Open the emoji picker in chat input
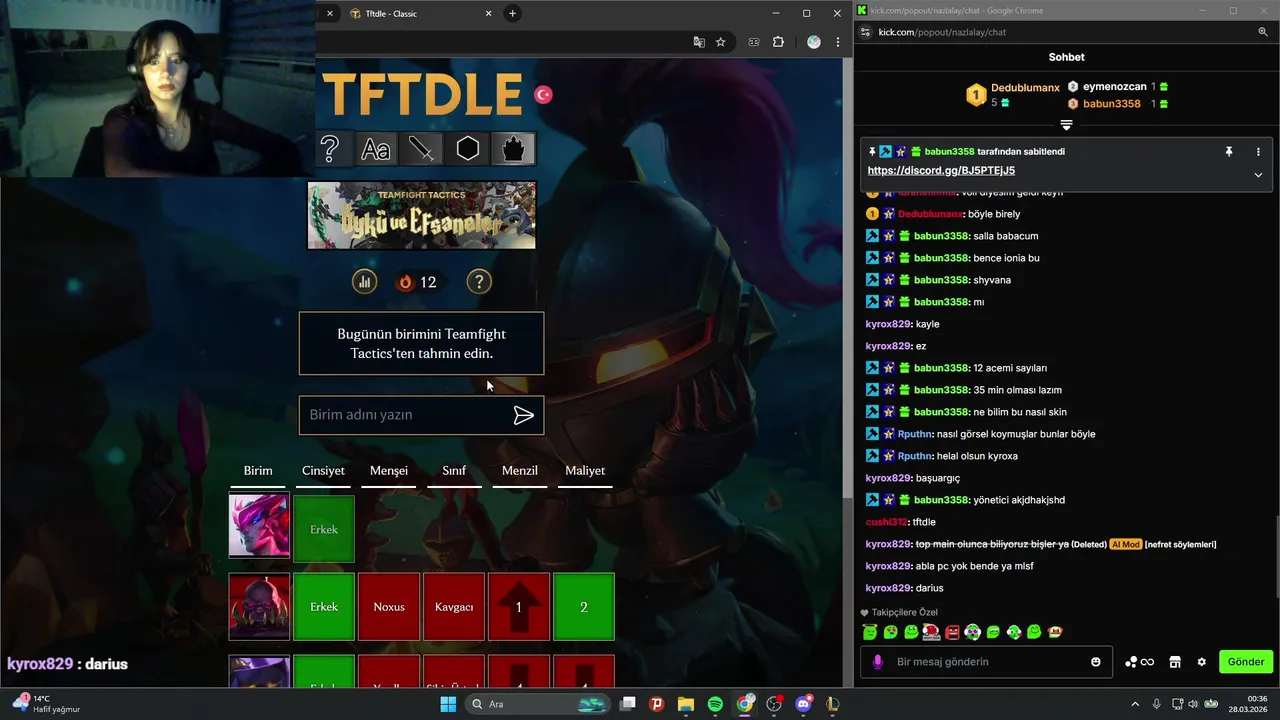 click(x=1096, y=662)
